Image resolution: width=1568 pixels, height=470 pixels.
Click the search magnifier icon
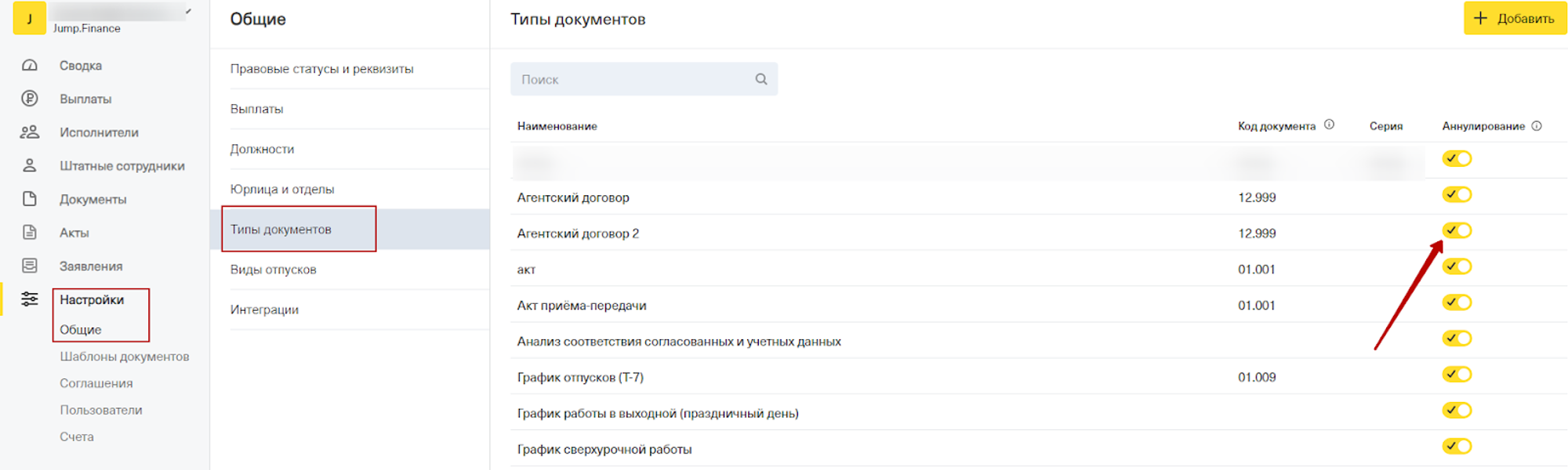click(760, 79)
